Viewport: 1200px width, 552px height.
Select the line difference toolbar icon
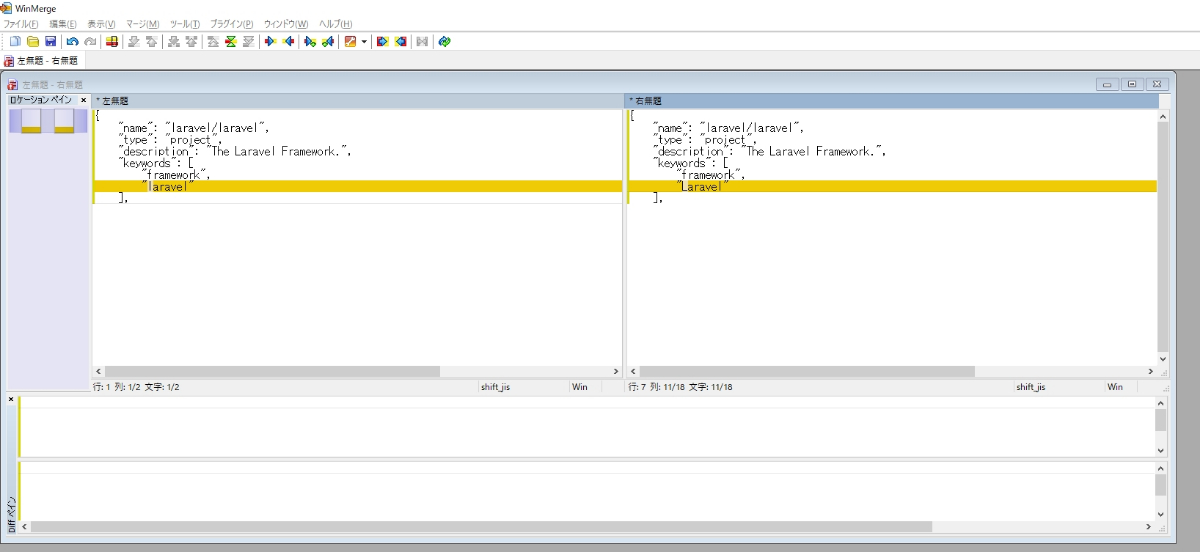pos(111,41)
